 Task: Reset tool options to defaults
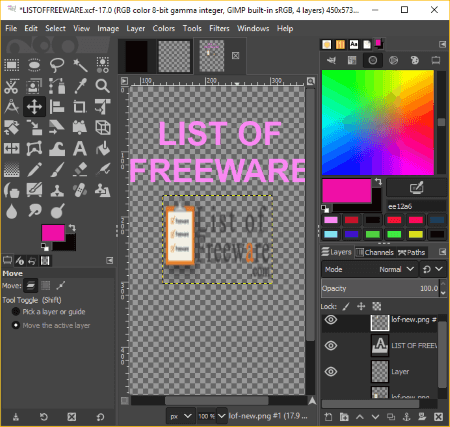click(100, 417)
